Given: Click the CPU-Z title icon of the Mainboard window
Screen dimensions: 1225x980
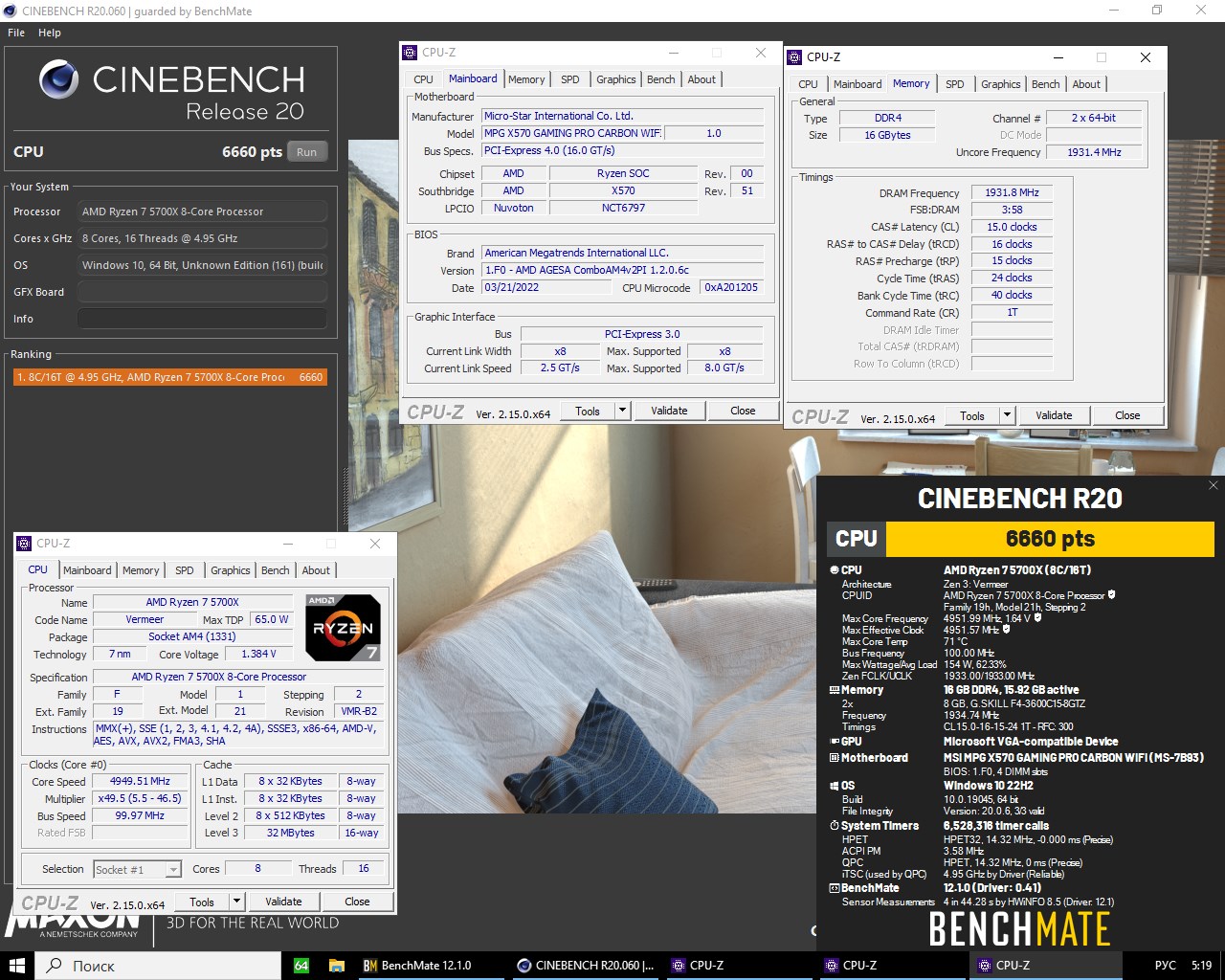Looking at the screenshot, I should [x=410, y=53].
